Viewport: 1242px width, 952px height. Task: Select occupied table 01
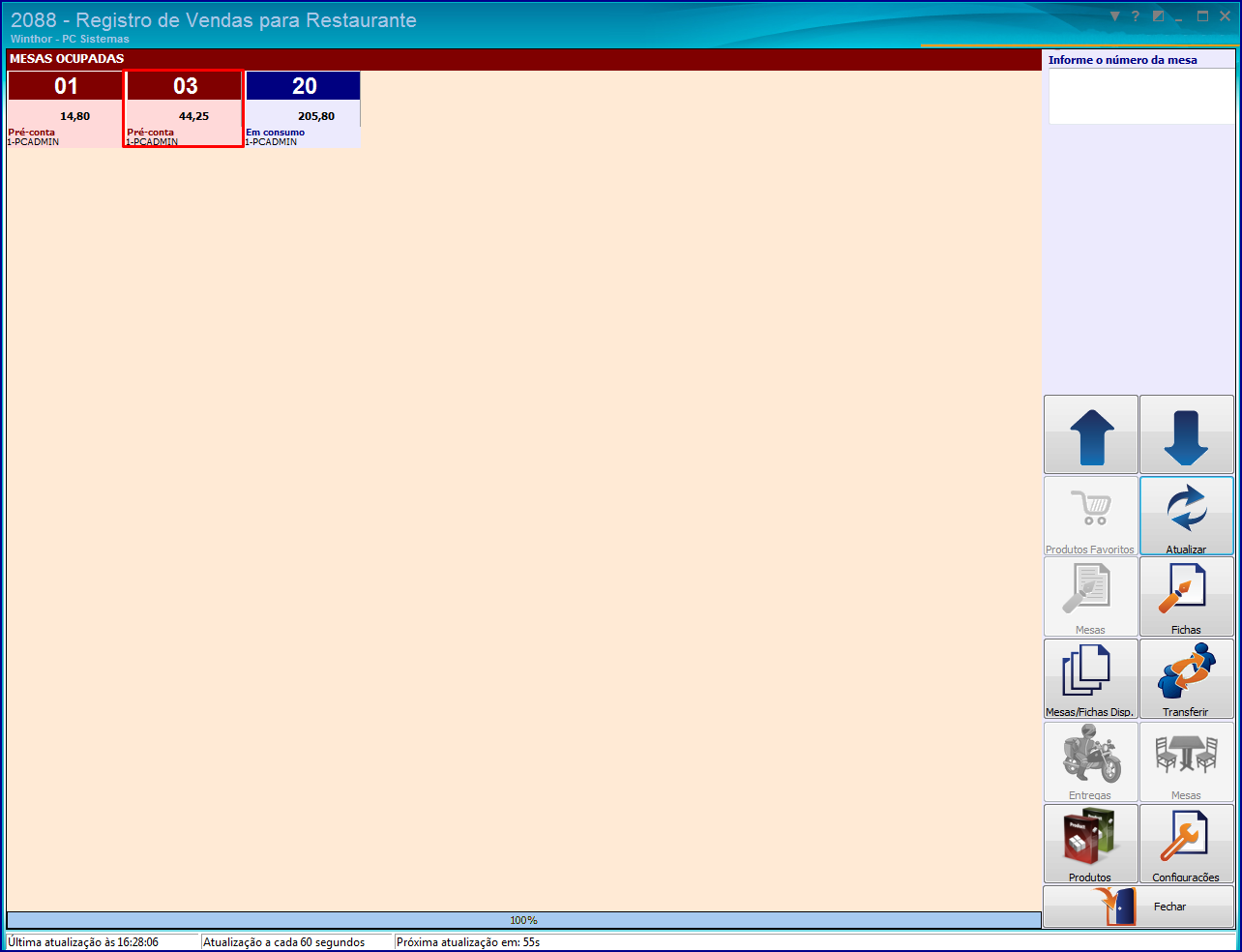coord(65,108)
